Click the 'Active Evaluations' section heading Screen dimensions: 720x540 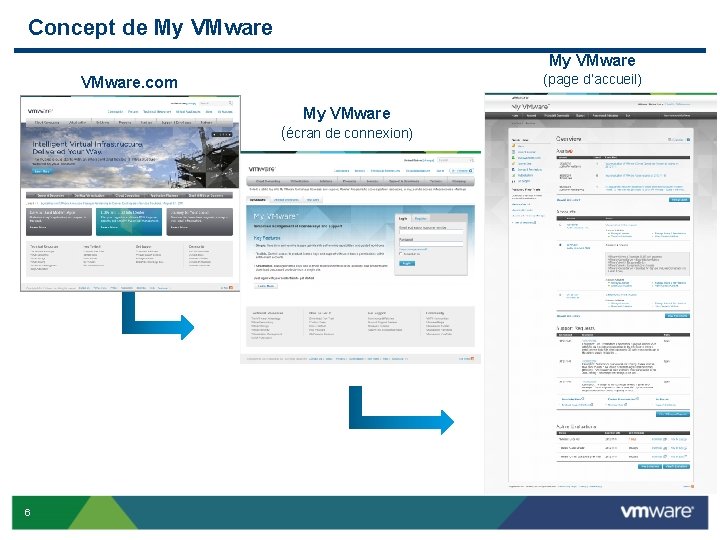[x=576, y=427]
